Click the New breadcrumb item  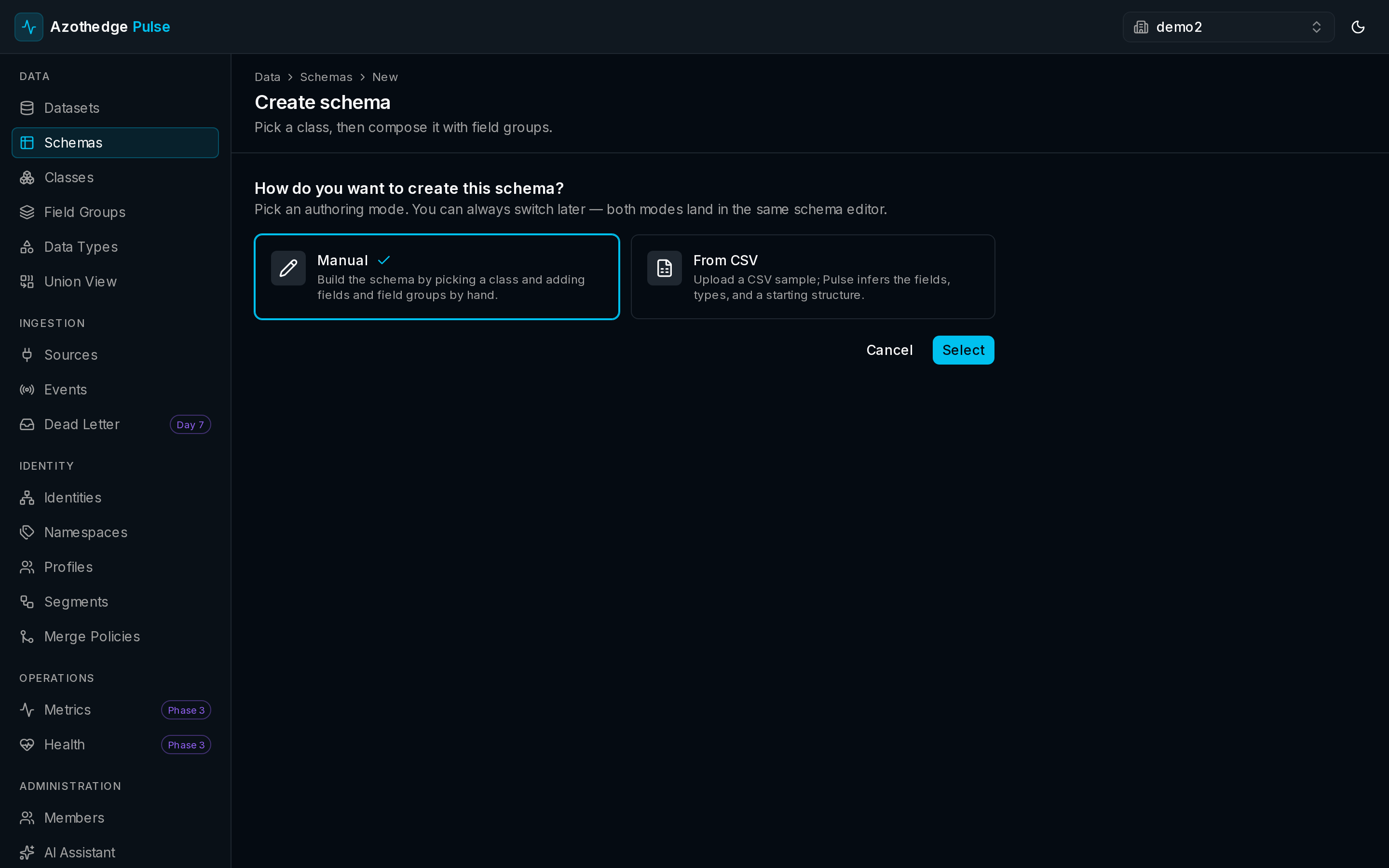coord(385,77)
